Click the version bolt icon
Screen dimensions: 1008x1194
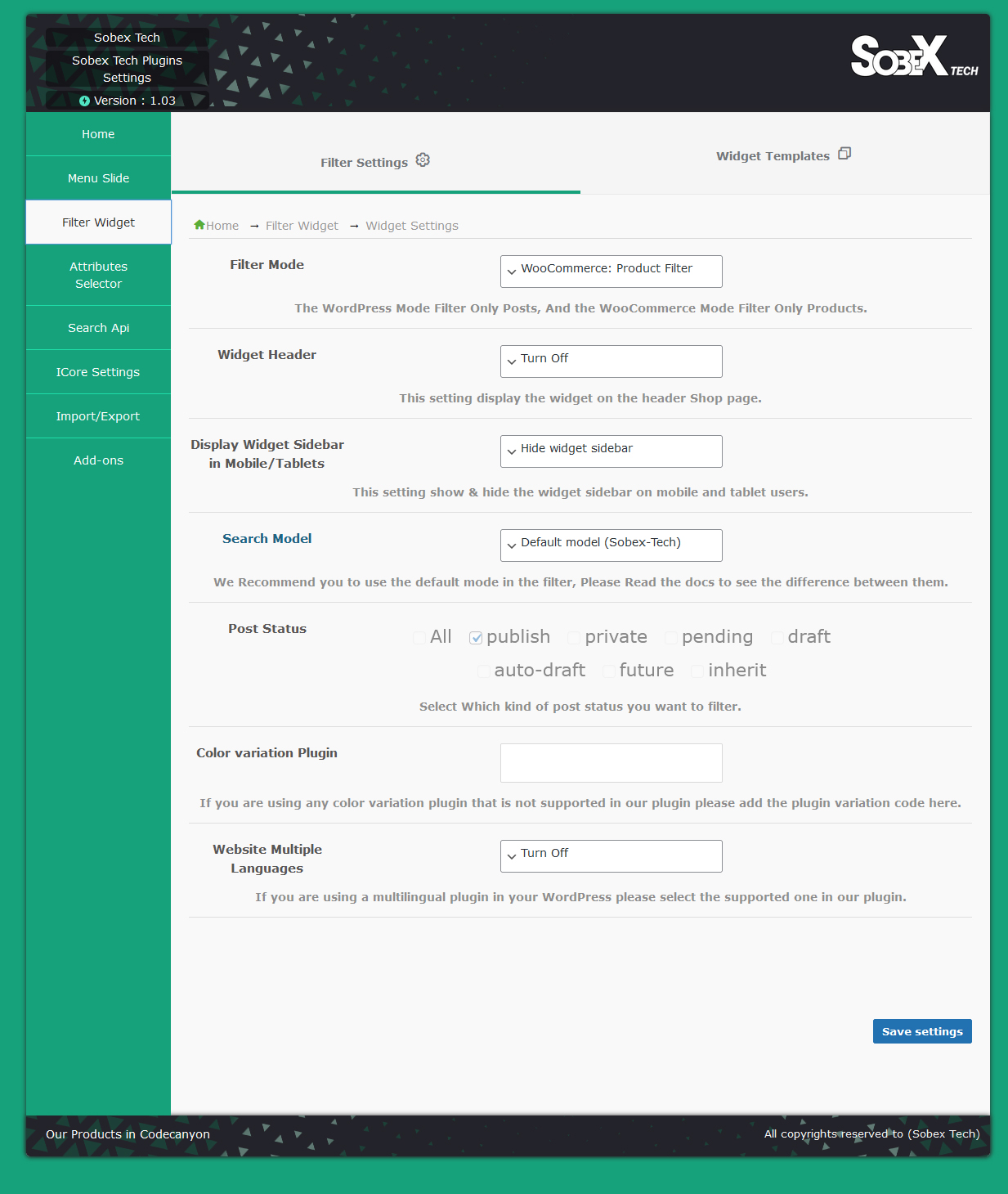click(x=84, y=101)
